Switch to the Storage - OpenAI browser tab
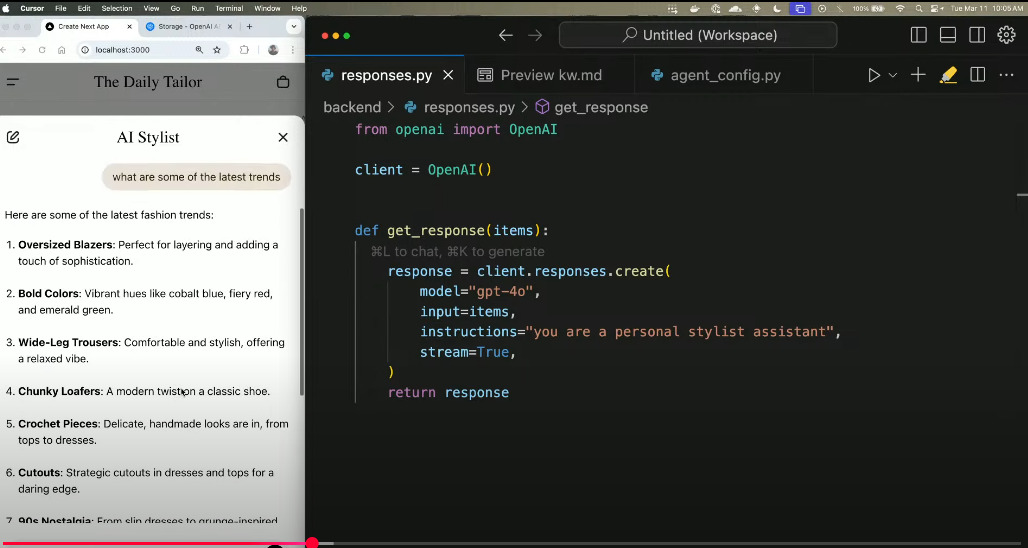The height and width of the screenshot is (548, 1028). [189, 27]
